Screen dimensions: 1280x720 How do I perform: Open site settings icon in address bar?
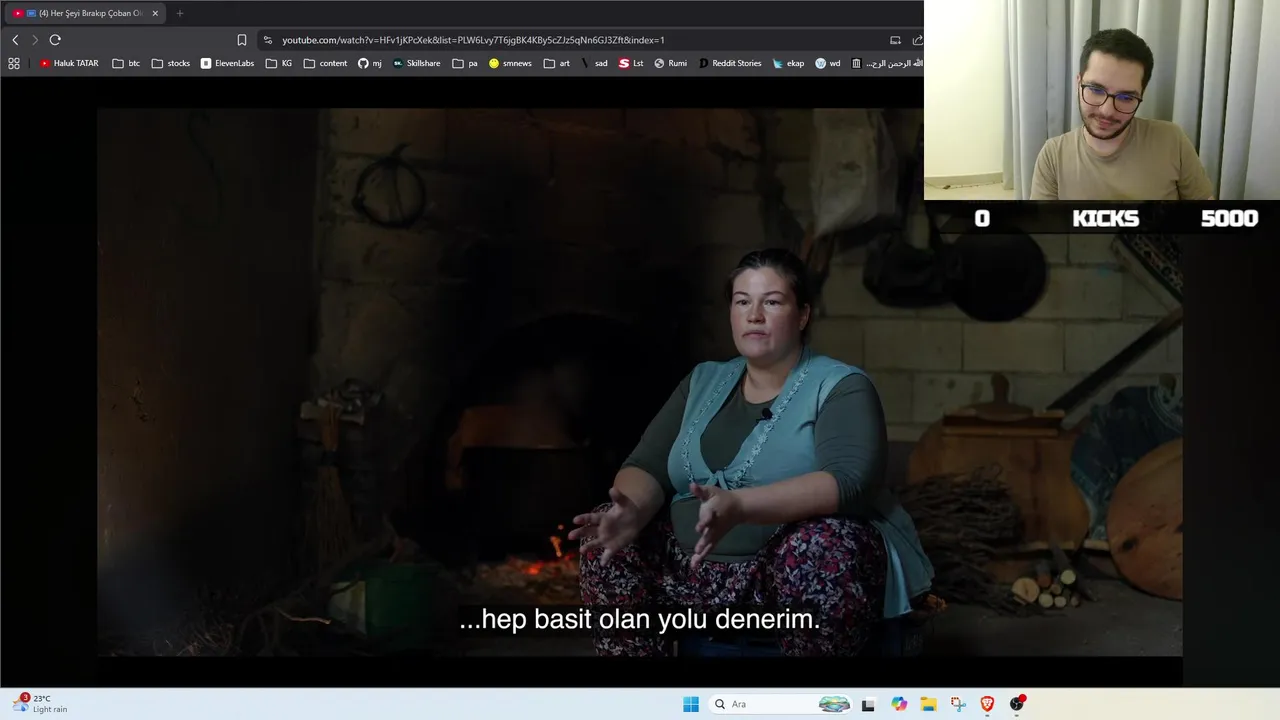(x=268, y=40)
